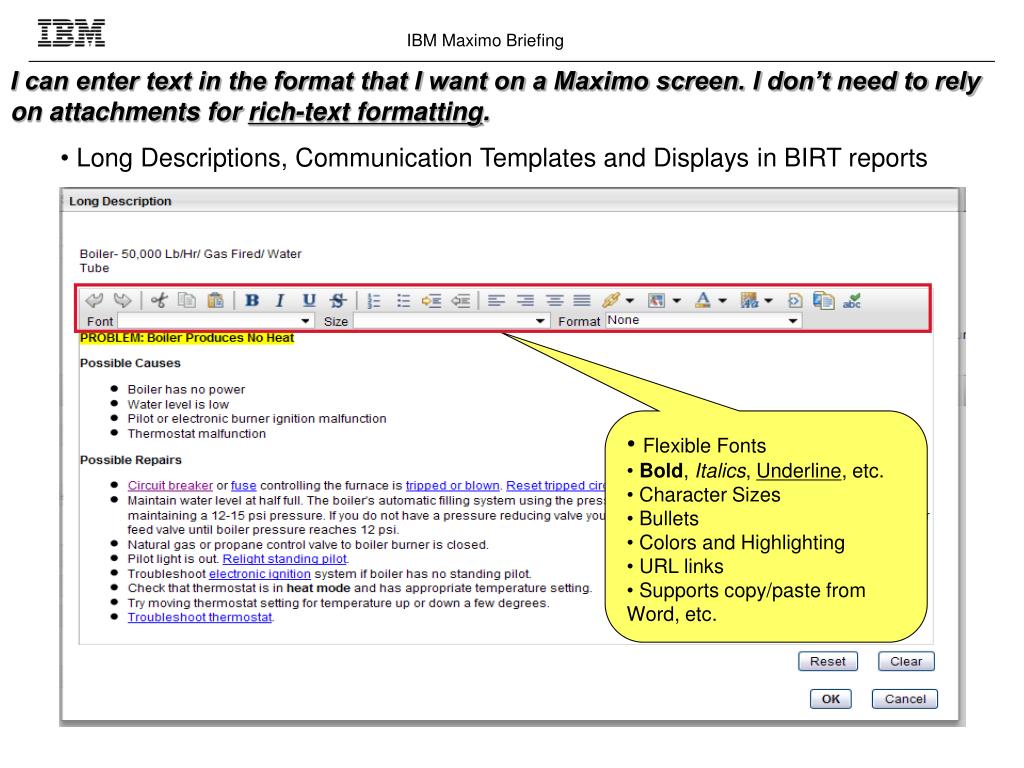Follow the 'Reset tripped' link
The height and width of the screenshot is (768, 1024).
(x=556, y=485)
